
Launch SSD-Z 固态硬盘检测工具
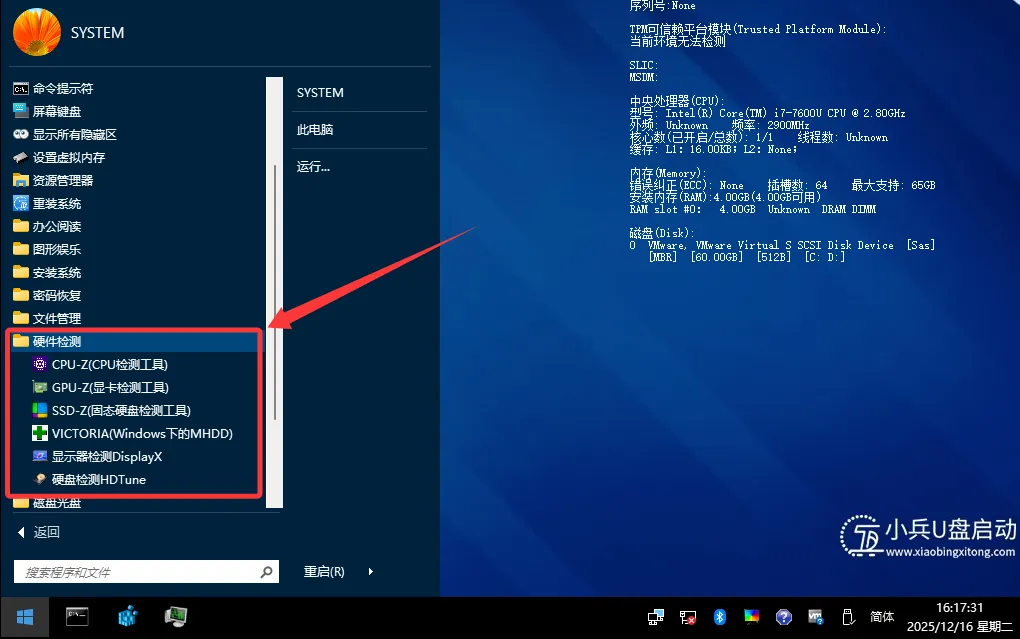pos(123,410)
